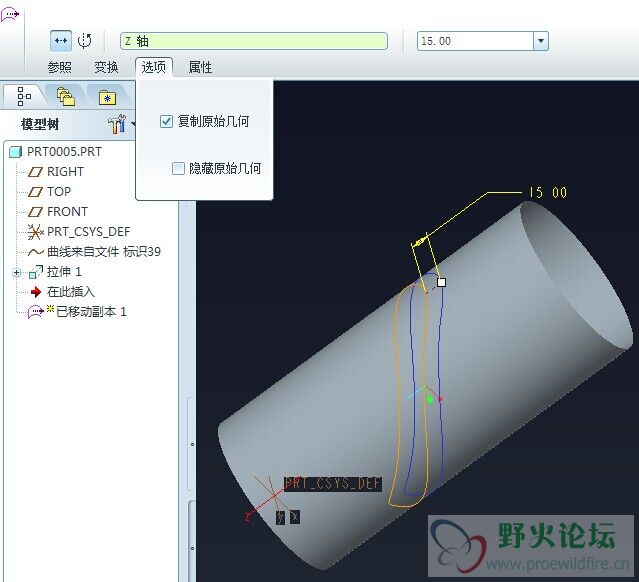This screenshot has width=639, height=582.
Task: Select PRT_CSYS_DEF in the model tree
Action: tap(88, 232)
